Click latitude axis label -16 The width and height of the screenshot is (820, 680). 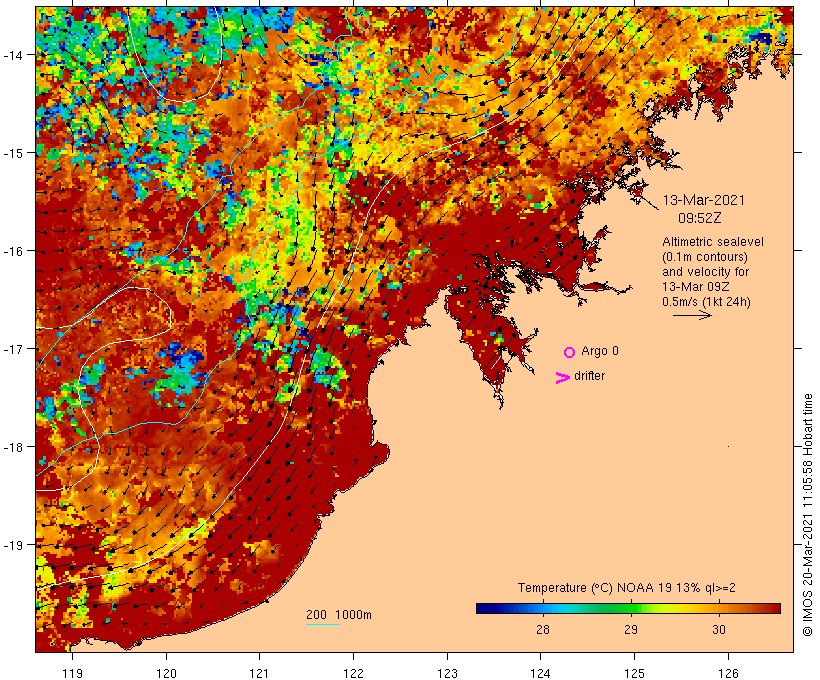pyautogui.click(x=12, y=251)
